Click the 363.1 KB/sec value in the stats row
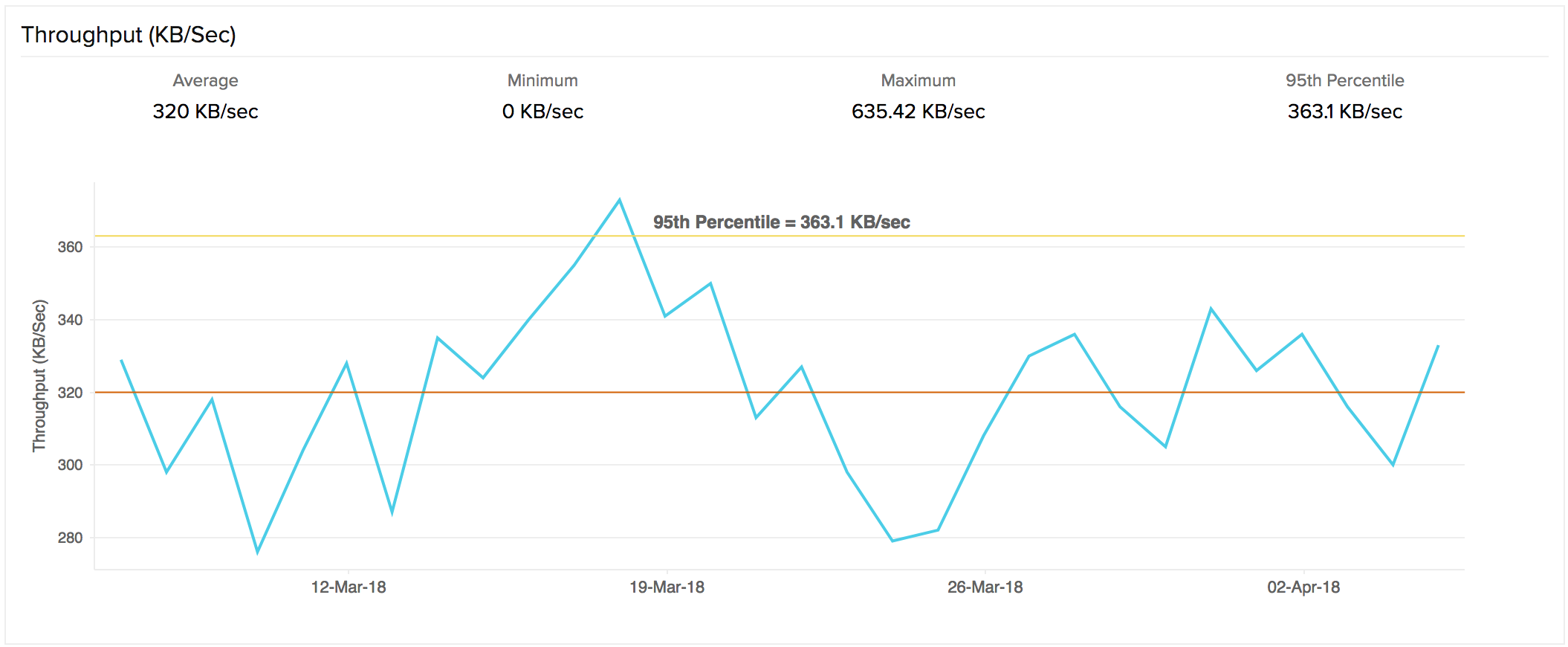 pyautogui.click(x=1344, y=112)
